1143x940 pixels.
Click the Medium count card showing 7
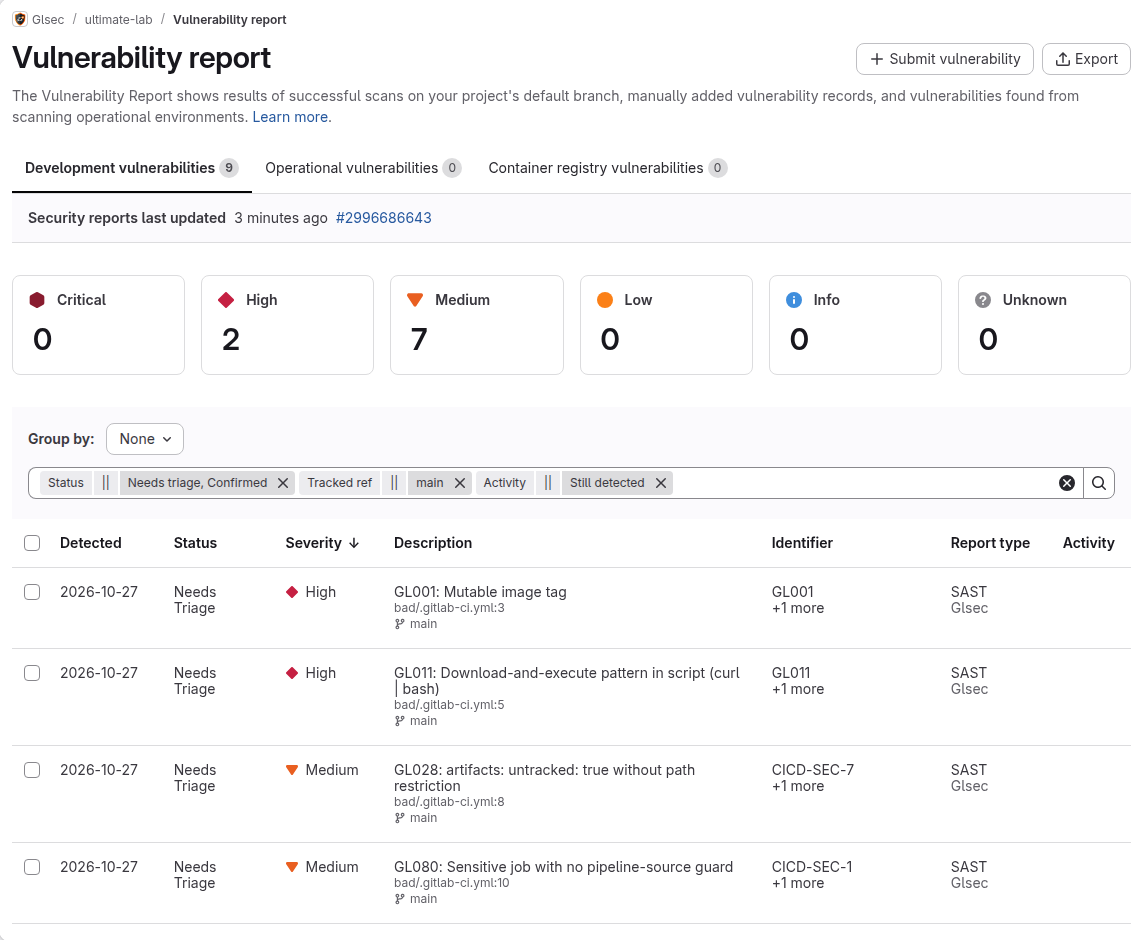coord(477,325)
